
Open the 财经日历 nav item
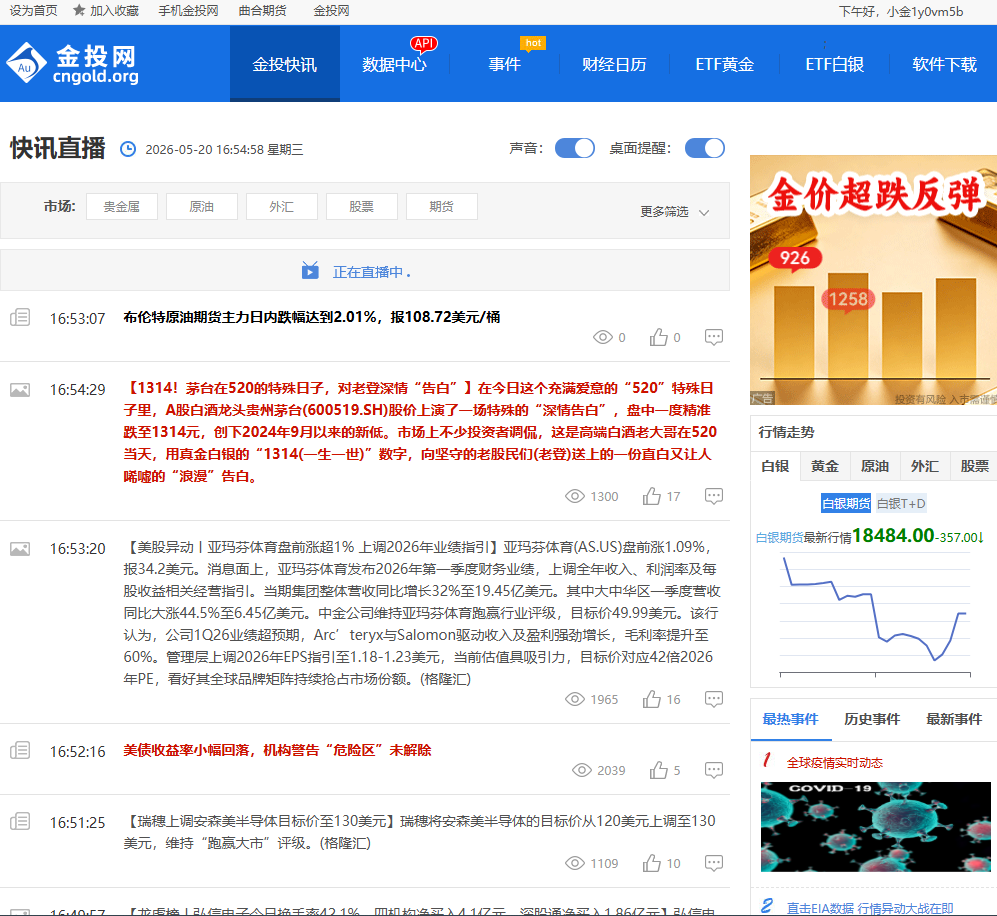pyautogui.click(x=614, y=64)
